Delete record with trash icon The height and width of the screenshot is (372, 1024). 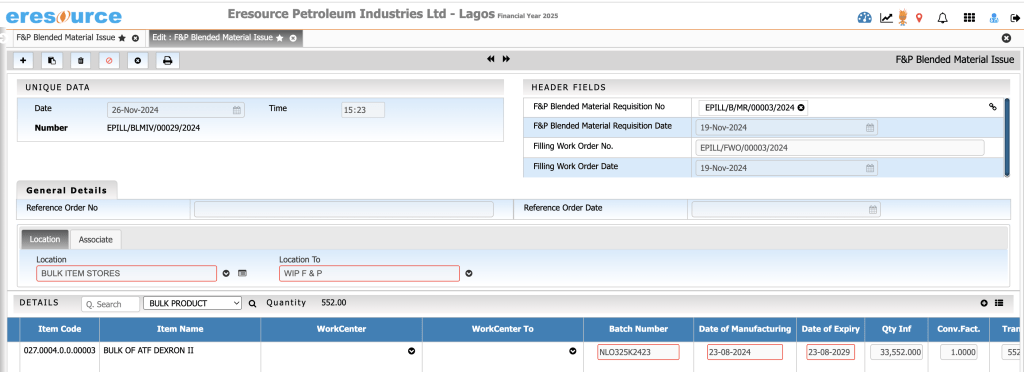pos(80,61)
